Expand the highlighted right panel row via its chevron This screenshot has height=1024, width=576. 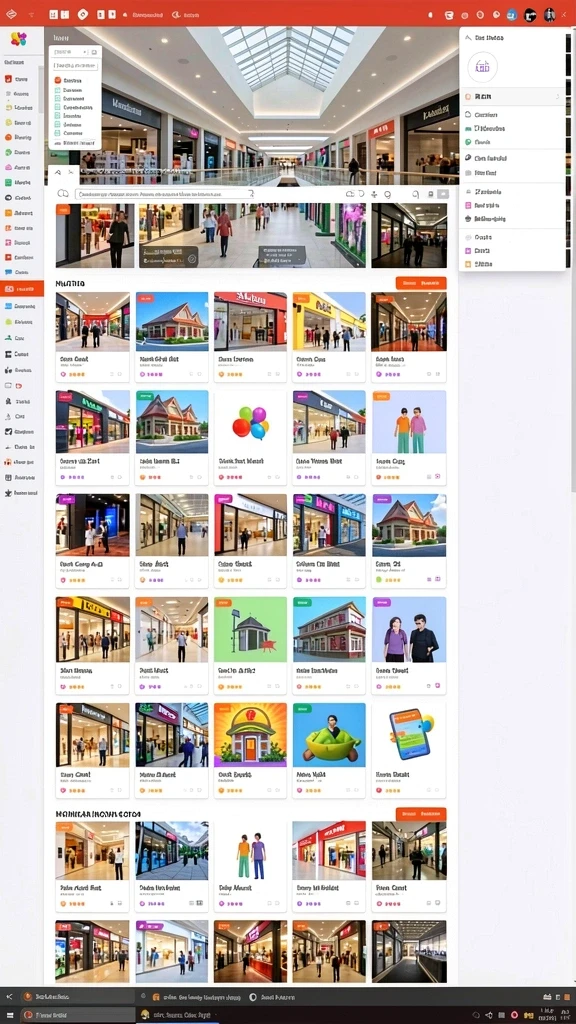point(558,97)
